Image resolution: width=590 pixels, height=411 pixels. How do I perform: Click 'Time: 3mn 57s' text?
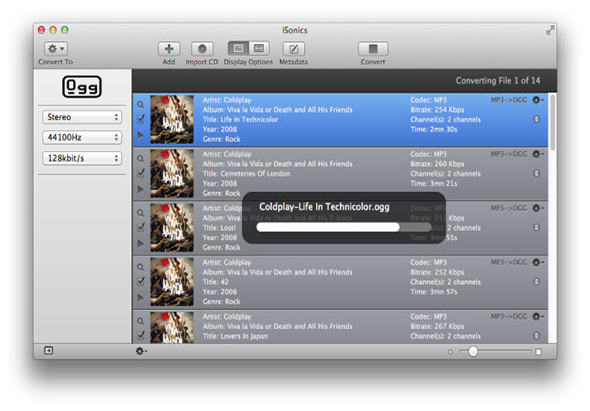point(433,292)
